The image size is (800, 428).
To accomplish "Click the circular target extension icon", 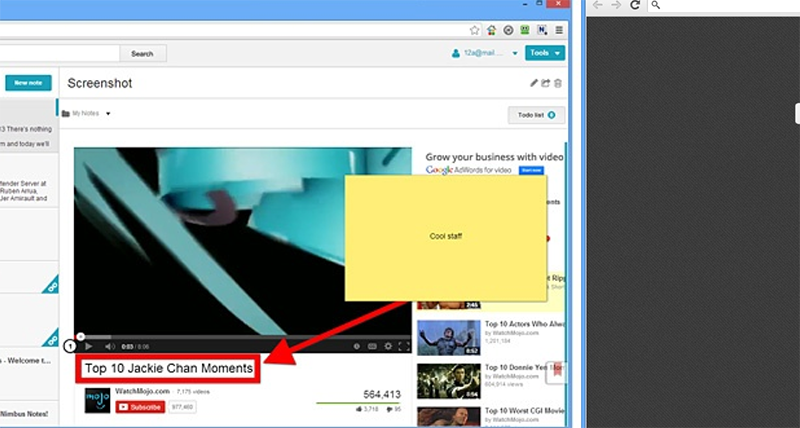I will (508, 30).
